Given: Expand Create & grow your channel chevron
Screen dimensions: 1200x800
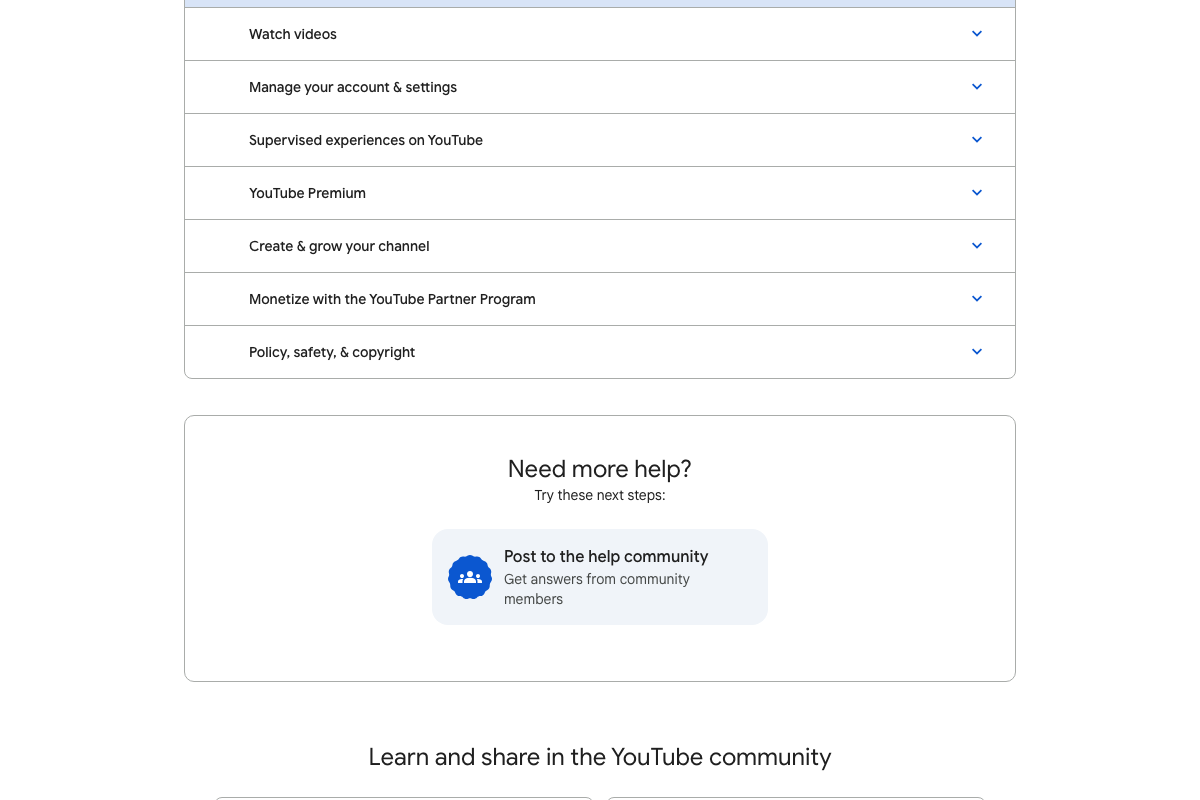Looking at the screenshot, I should [977, 246].
